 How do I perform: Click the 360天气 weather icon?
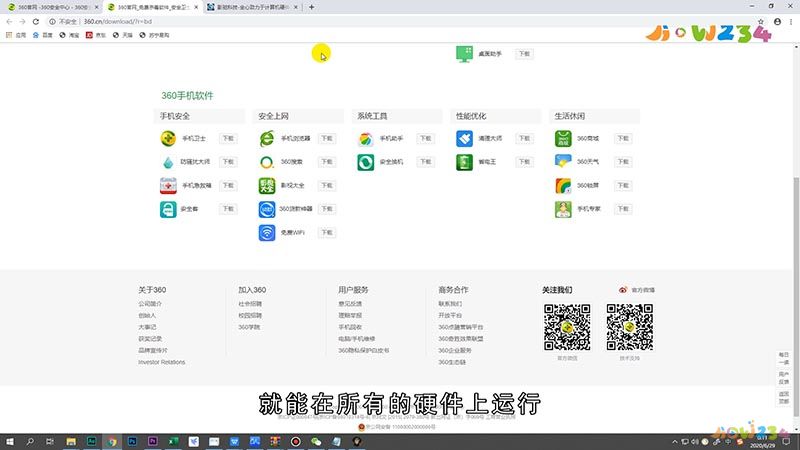click(563, 162)
